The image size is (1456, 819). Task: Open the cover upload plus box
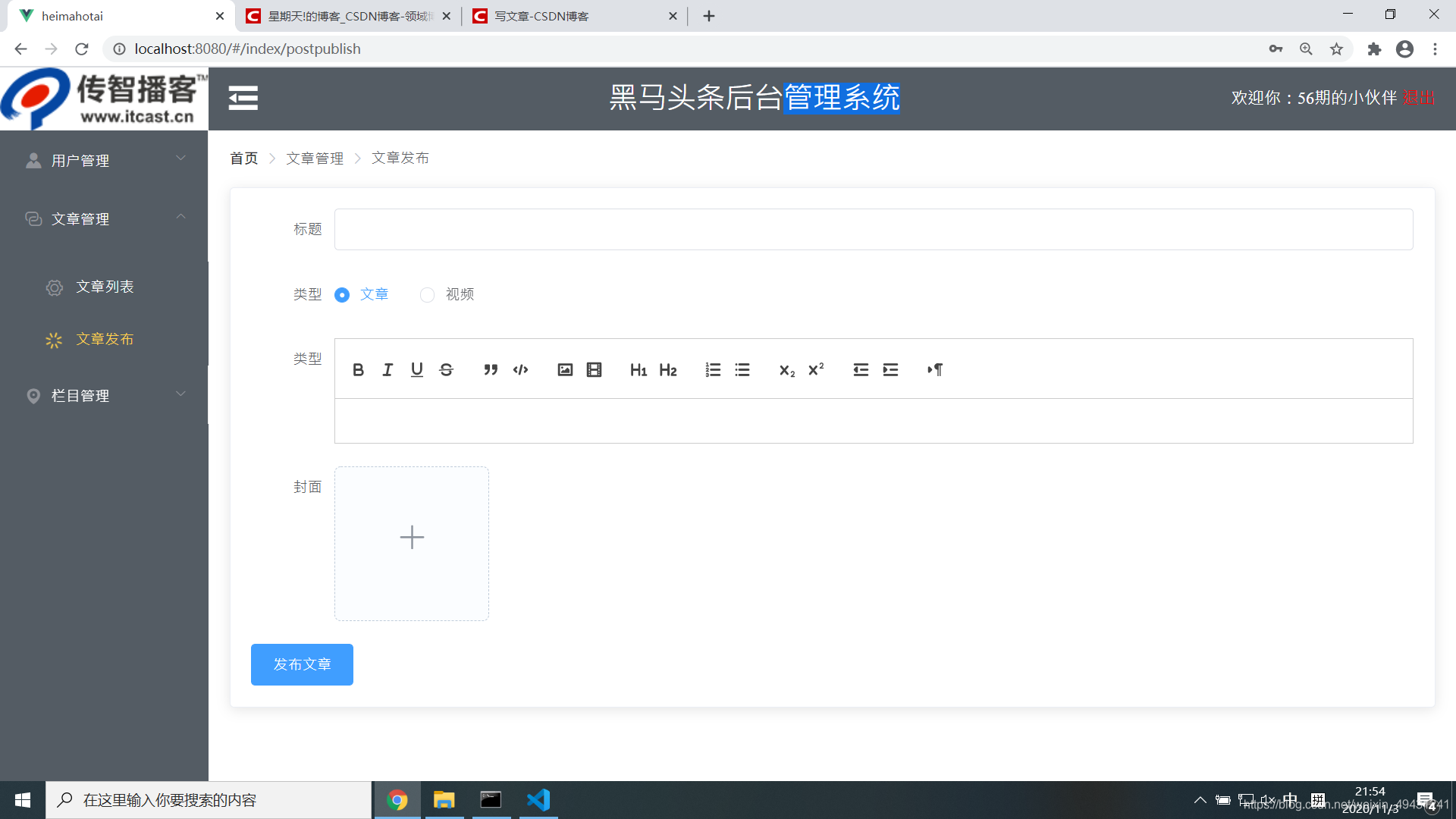pyautogui.click(x=412, y=544)
